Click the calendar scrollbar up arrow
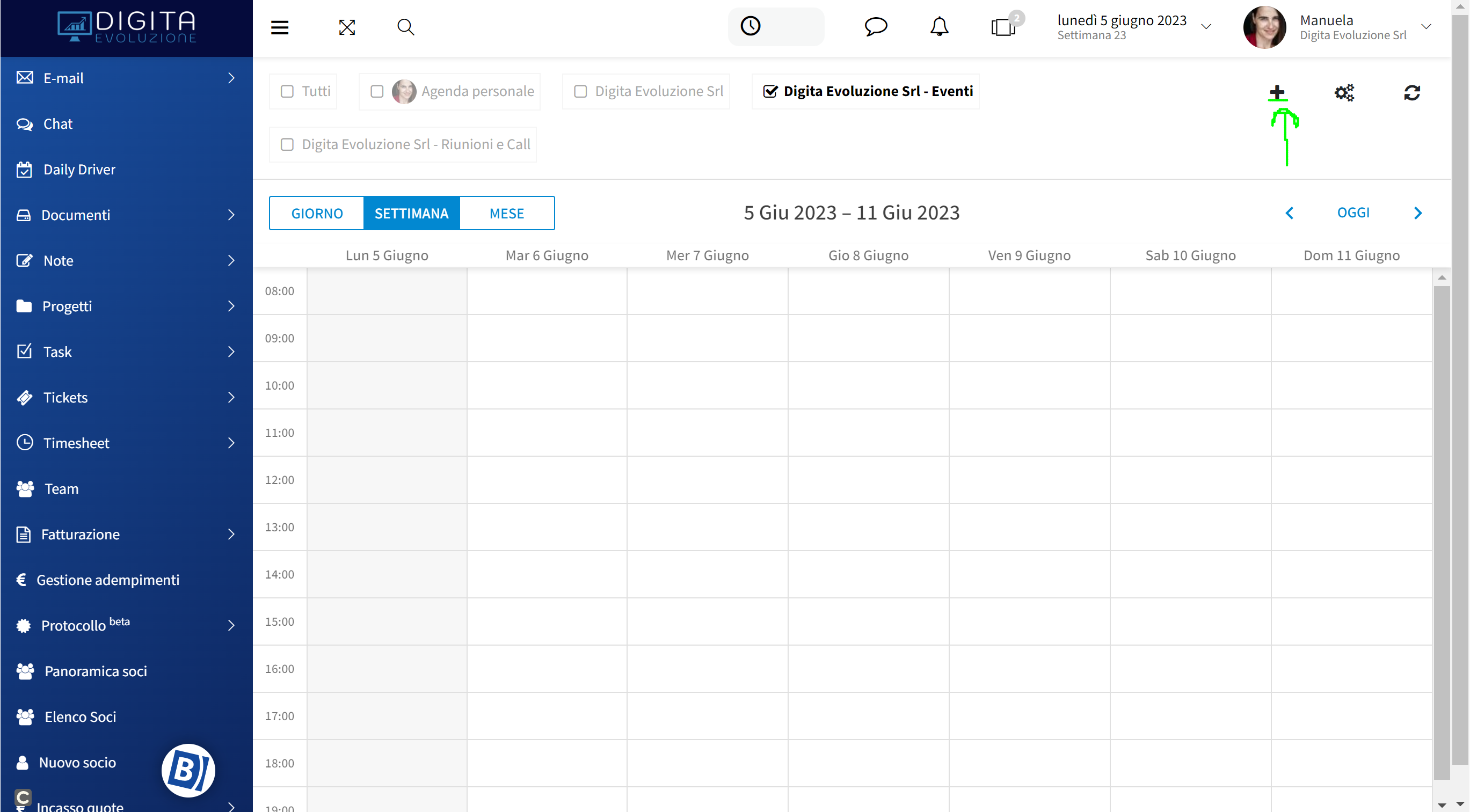The height and width of the screenshot is (812, 1470). [x=1442, y=278]
